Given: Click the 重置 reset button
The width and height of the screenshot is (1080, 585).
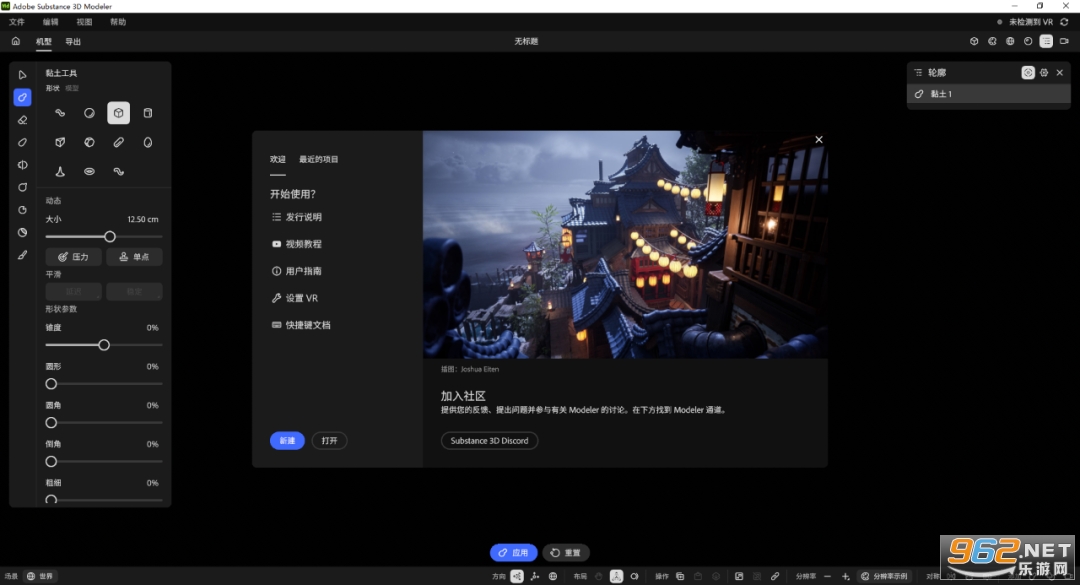Looking at the screenshot, I should [566, 553].
